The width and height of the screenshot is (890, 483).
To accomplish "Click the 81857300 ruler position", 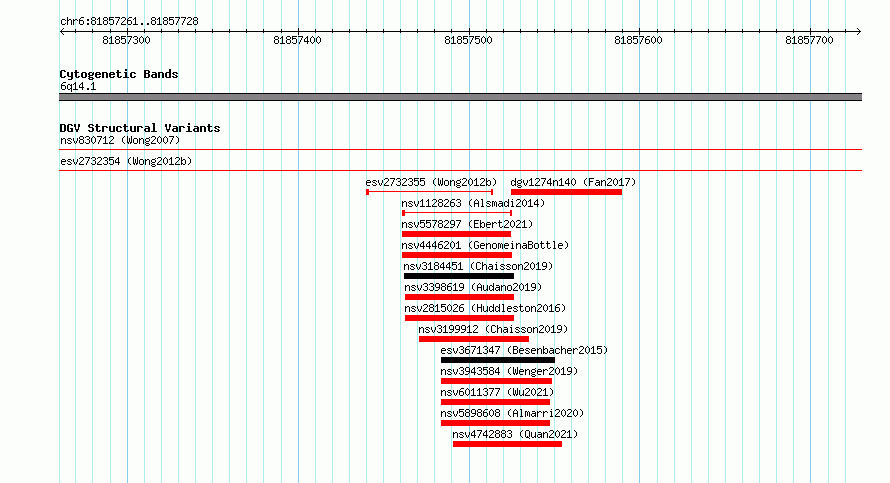I will 127,40.
